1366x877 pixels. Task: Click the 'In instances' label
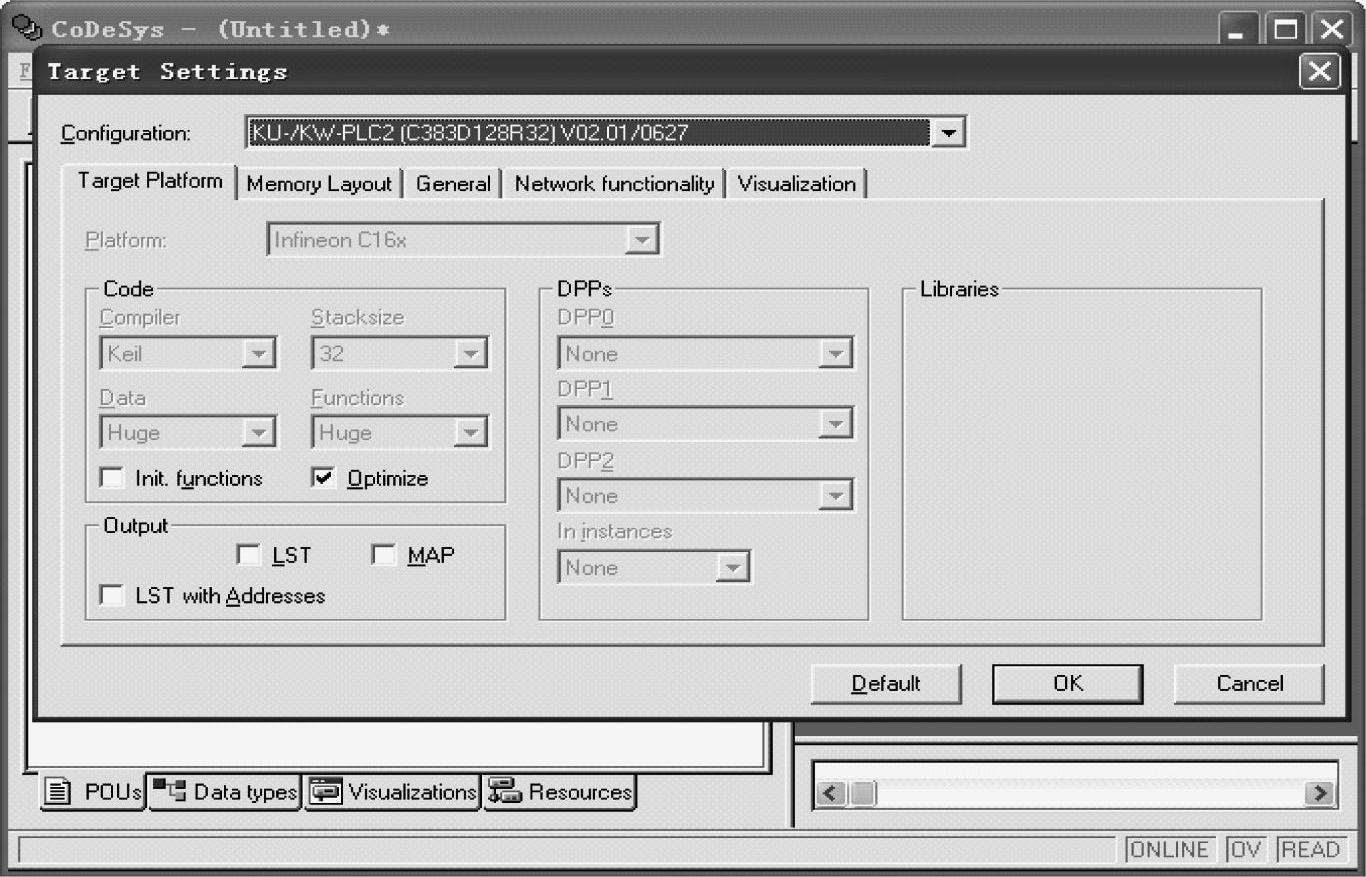coord(615,532)
